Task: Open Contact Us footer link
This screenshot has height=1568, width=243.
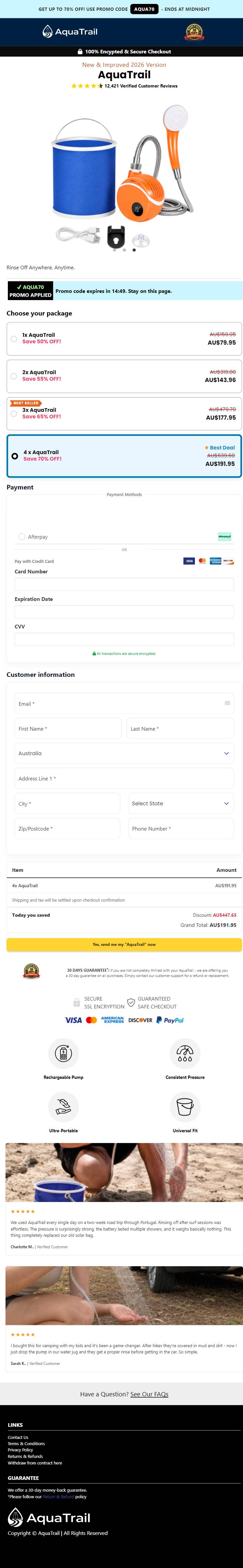Action: coord(18,1437)
